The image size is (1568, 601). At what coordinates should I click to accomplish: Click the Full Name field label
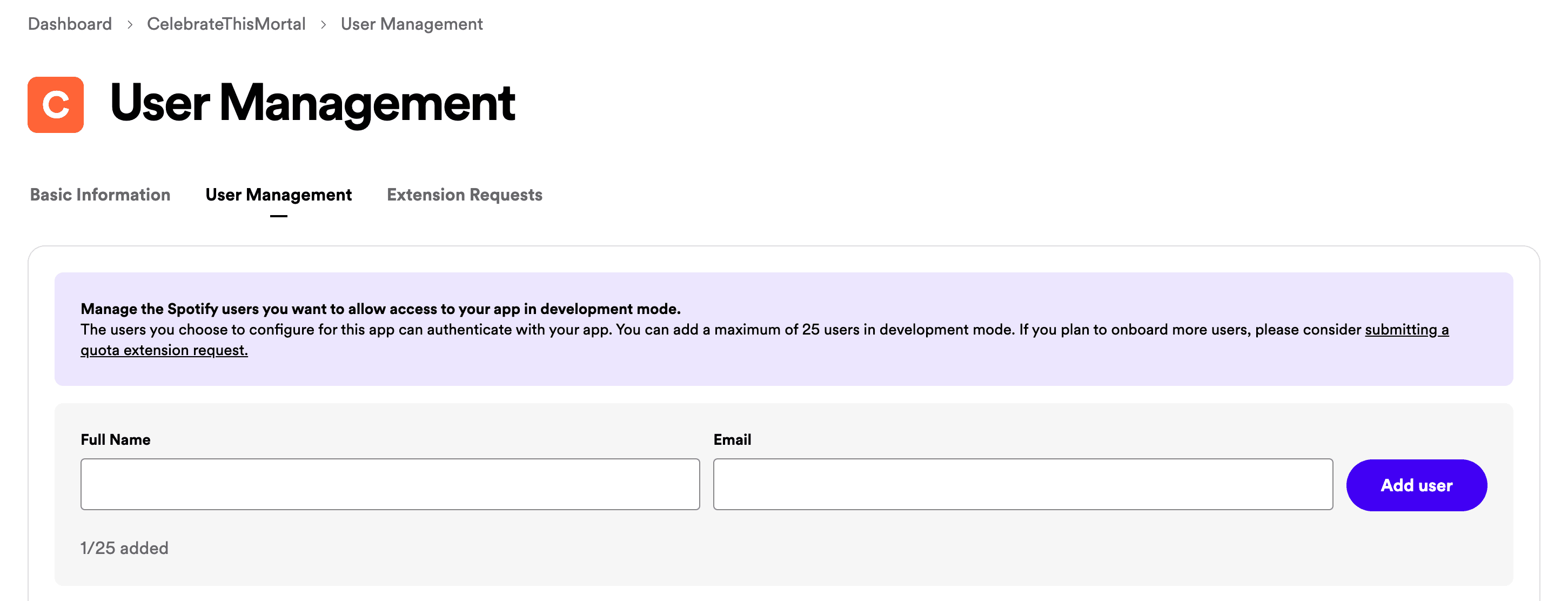[115, 439]
